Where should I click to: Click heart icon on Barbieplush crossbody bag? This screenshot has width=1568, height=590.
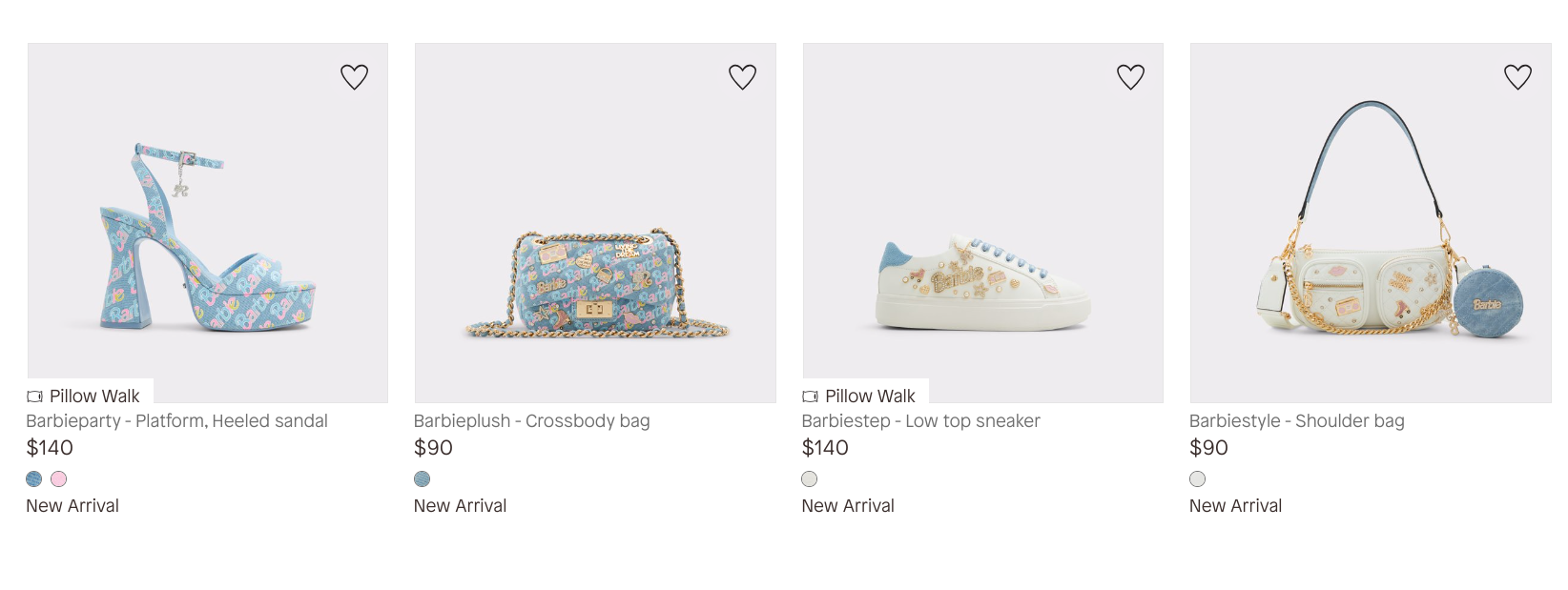point(742,77)
